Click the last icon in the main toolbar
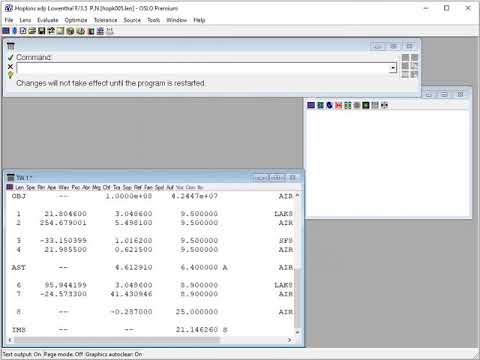 [110, 31]
